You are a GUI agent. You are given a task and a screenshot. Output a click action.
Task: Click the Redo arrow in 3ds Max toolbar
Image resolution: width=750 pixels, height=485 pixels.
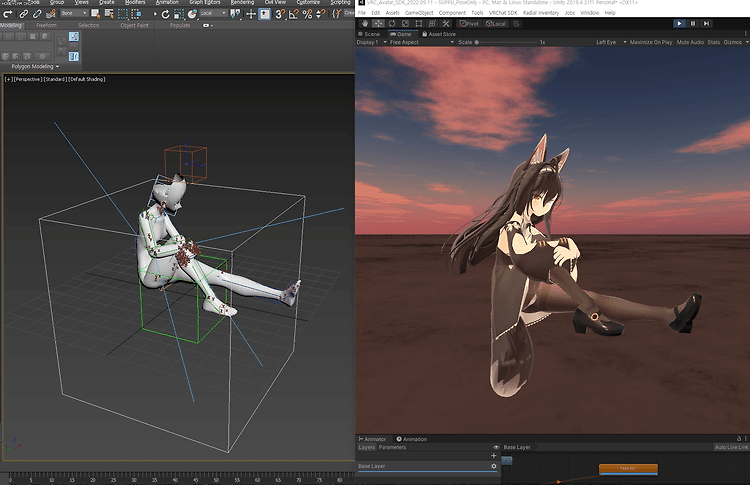(x=8, y=14)
